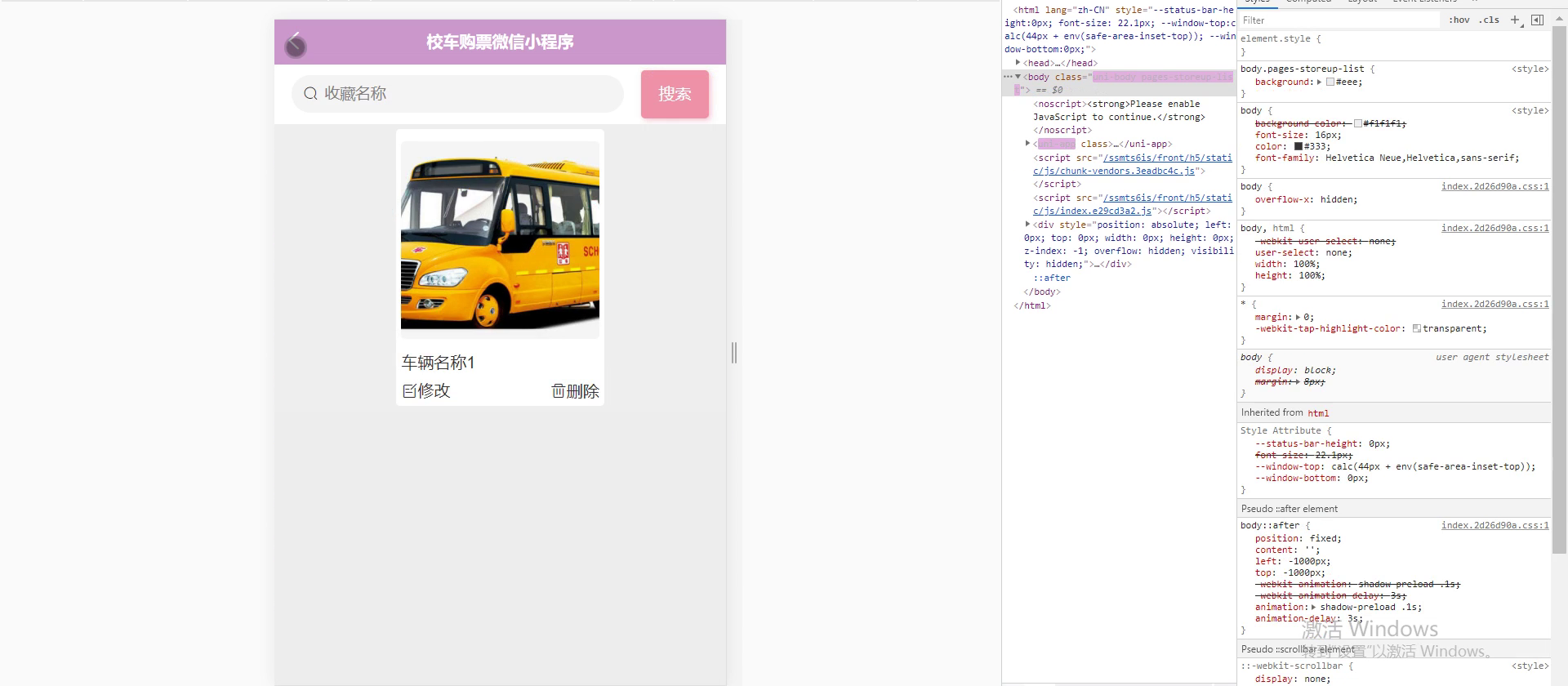Viewport: 1568px width, 686px height.
Task: Click the 修改 label text
Action: [x=434, y=391]
